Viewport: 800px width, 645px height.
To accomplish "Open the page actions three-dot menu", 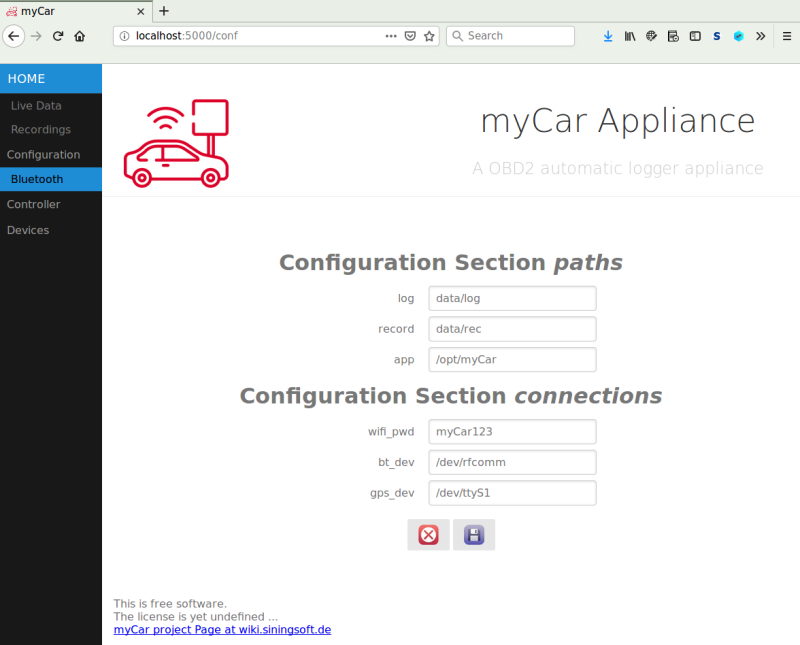I will [390, 36].
